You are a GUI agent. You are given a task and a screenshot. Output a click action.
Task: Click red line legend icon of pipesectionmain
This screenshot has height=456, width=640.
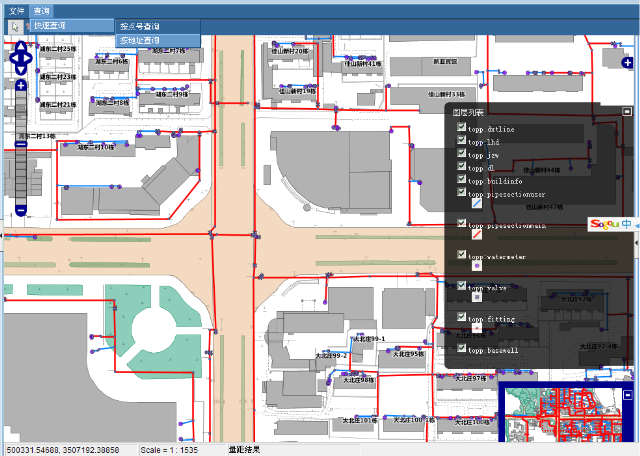(x=476, y=234)
